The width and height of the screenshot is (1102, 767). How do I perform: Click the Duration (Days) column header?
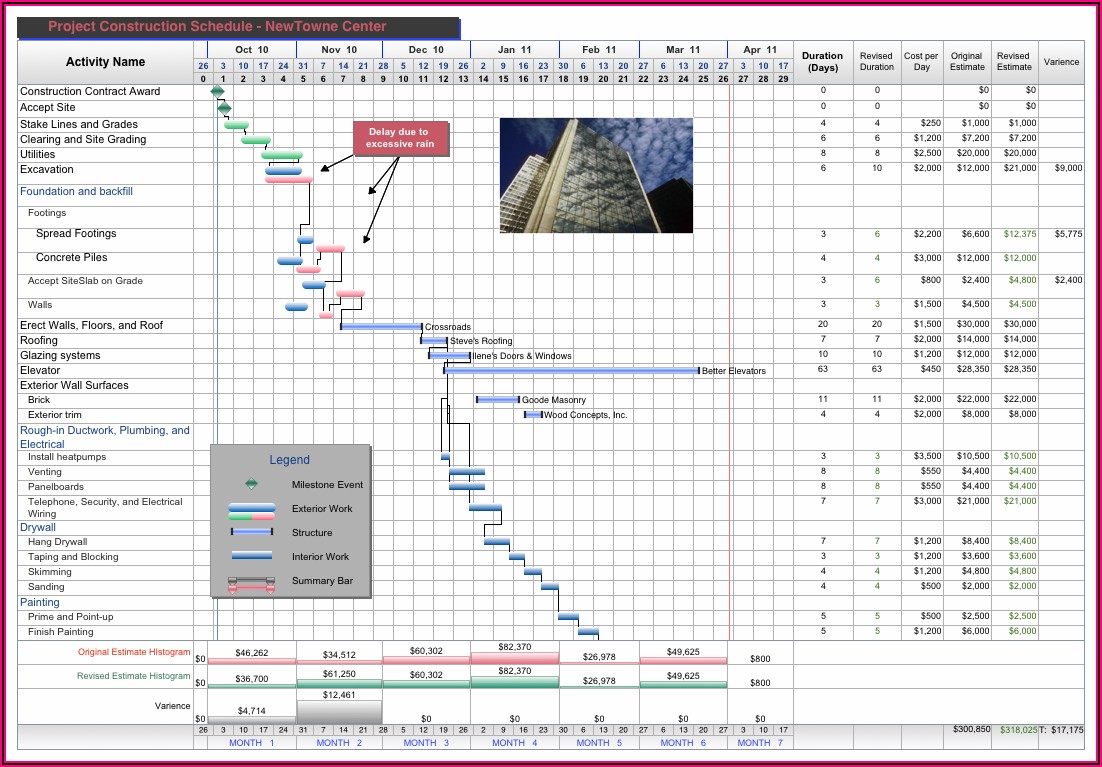pos(823,62)
